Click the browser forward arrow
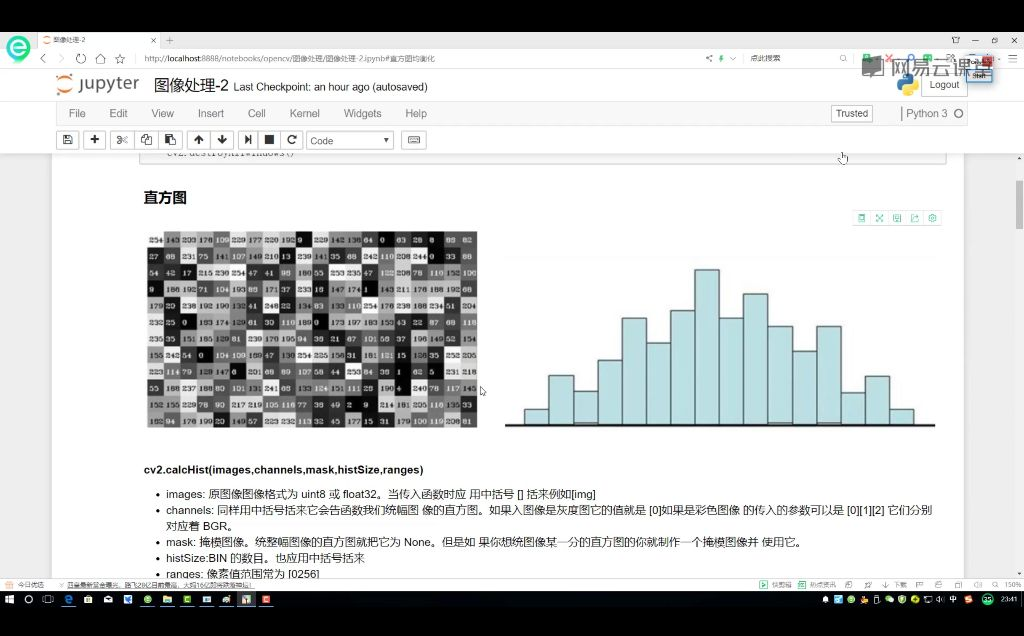The image size is (1024, 636). tap(61, 58)
